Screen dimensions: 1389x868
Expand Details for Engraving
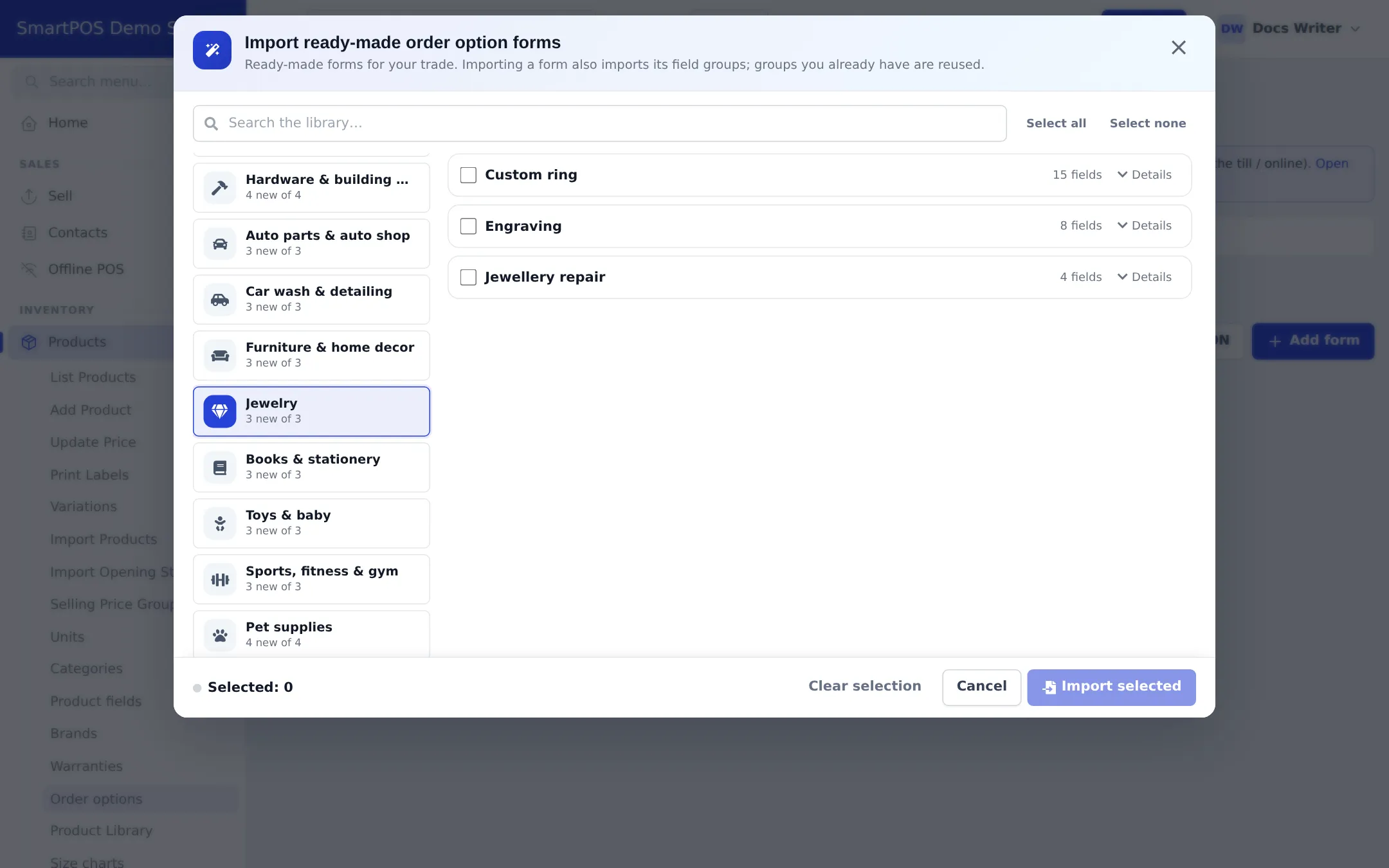coord(1145,226)
